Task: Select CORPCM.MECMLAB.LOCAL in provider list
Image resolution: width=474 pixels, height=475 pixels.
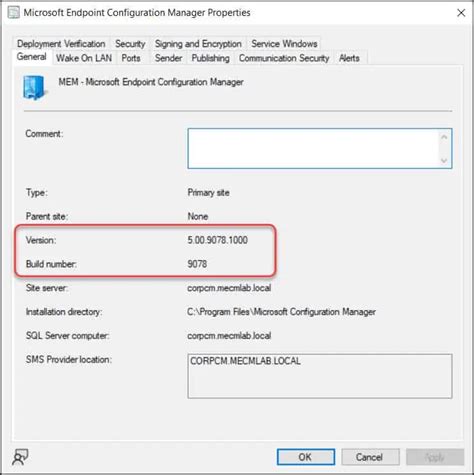Action: (x=245, y=361)
